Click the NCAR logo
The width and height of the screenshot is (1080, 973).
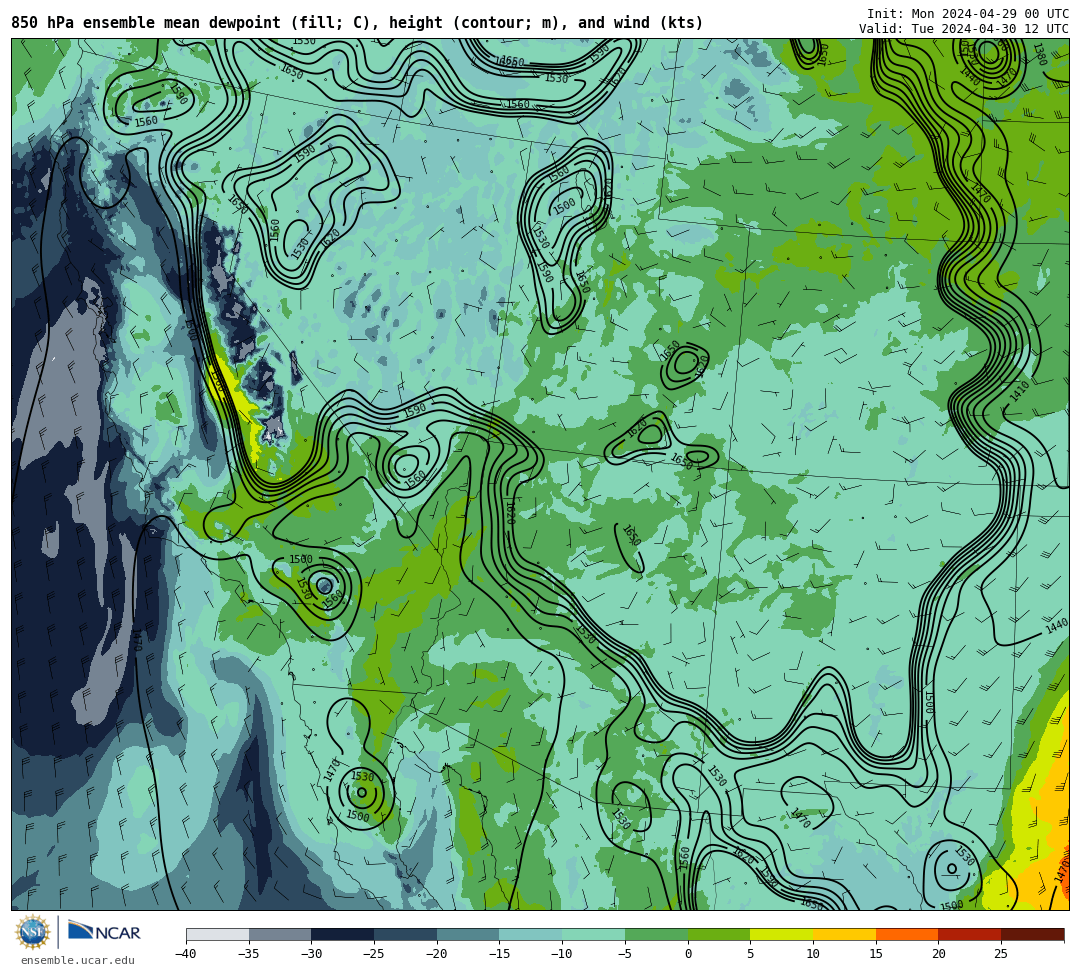104,932
